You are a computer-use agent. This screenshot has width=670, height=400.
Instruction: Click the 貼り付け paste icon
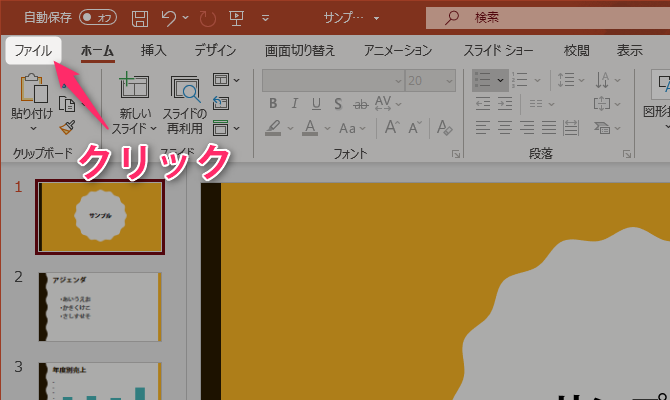pos(33,88)
